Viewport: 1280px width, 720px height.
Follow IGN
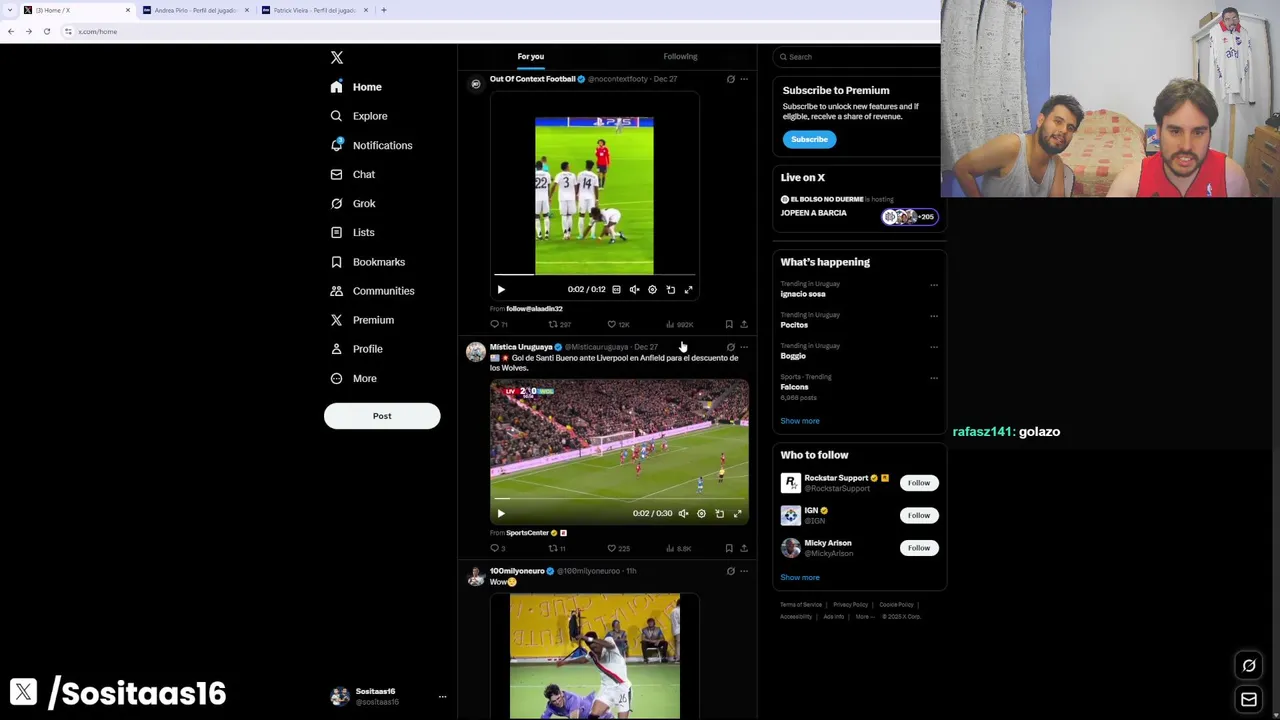918,515
